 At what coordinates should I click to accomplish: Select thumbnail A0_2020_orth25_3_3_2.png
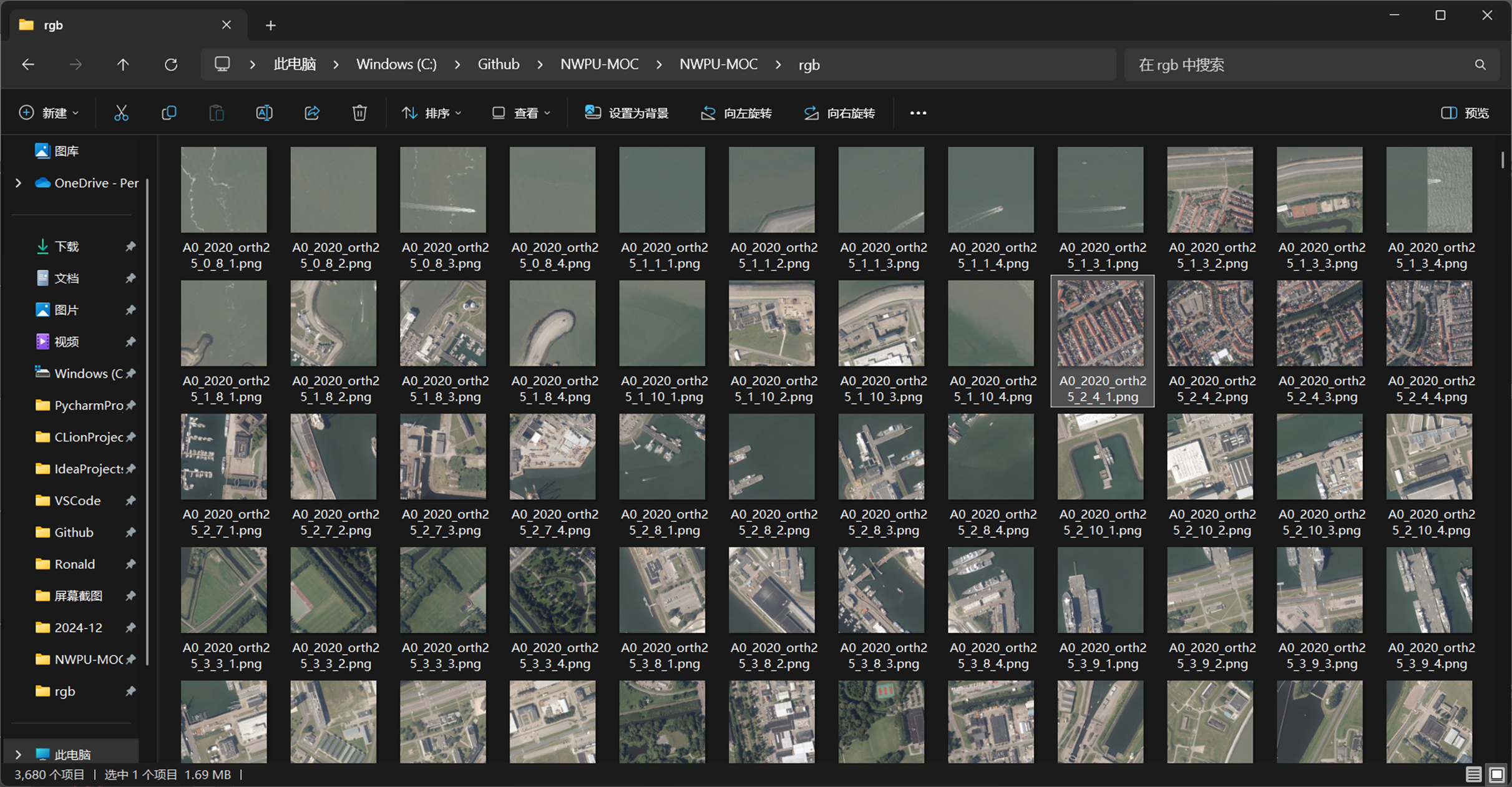point(334,590)
